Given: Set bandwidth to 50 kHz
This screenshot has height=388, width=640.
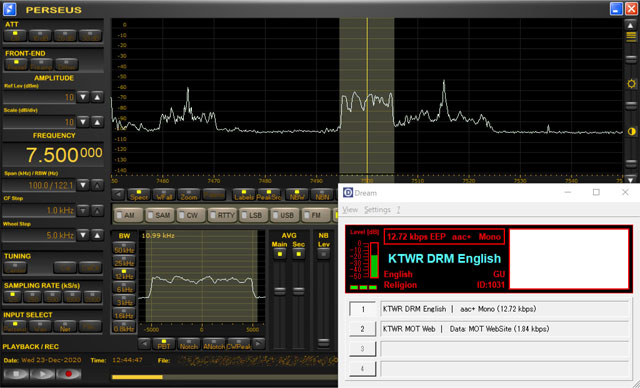Looking at the screenshot, I should click(124, 248).
